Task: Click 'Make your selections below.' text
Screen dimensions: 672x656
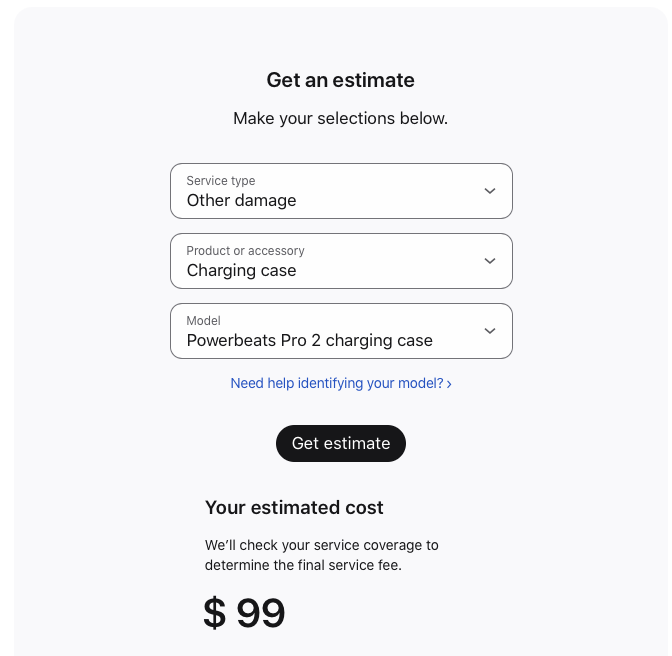Action: 341,118
